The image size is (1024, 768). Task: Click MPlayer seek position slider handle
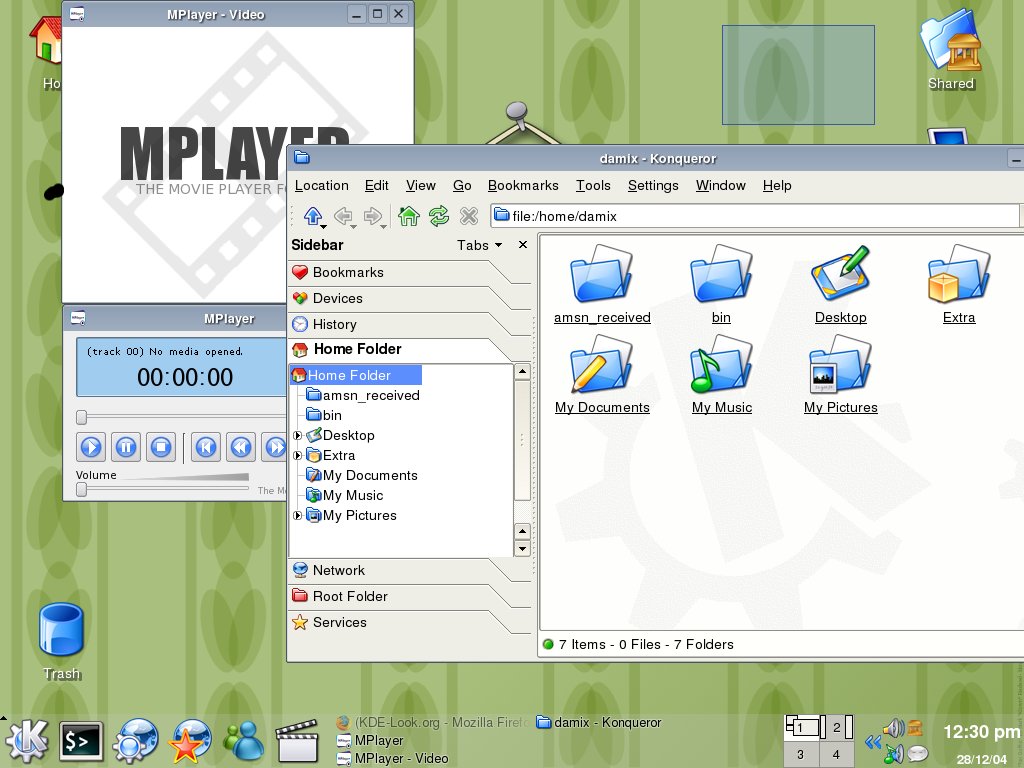tap(81, 417)
